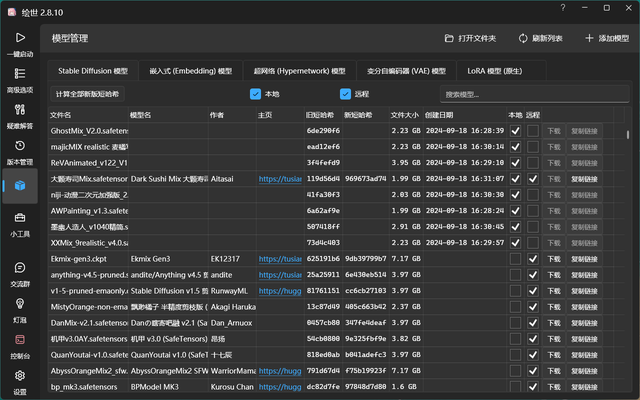Image resolution: width=640 pixels, height=400 pixels.
Task: Click 下载 button for Ekmix-gen3.ckpt row
Action: pos(553,258)
